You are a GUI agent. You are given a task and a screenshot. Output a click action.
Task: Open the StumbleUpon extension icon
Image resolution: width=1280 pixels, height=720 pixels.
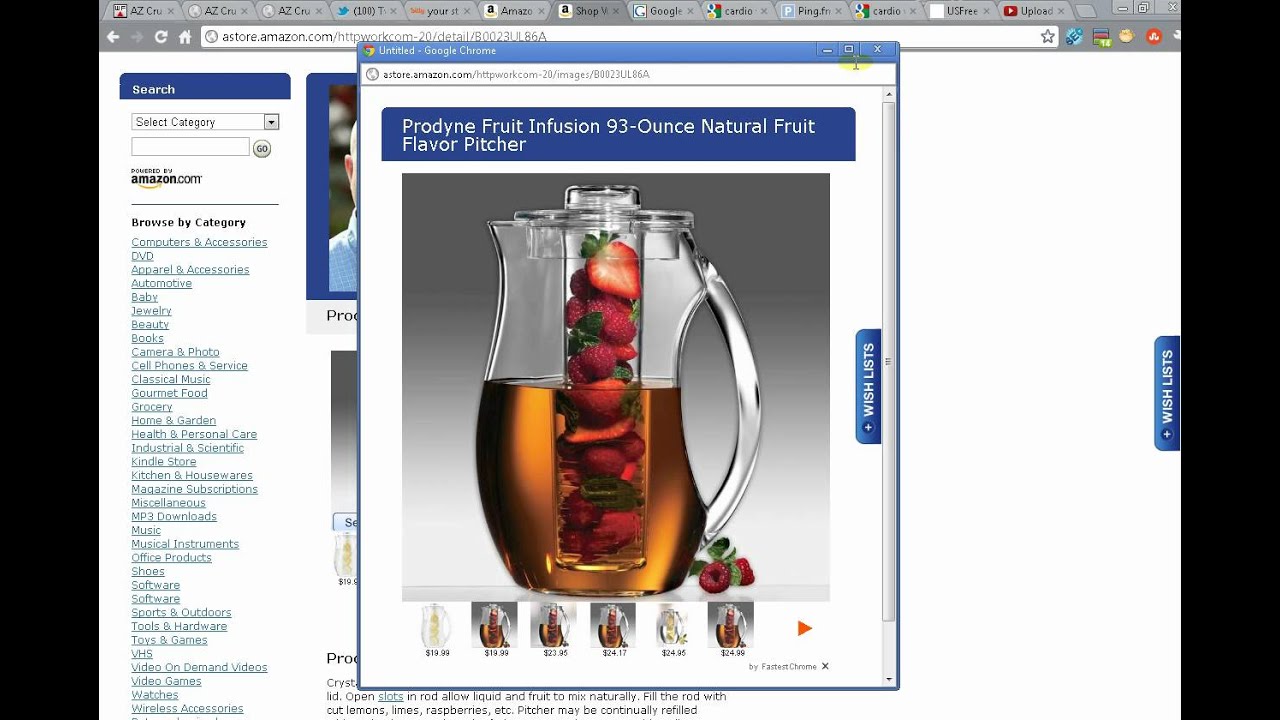point(1153,37)
